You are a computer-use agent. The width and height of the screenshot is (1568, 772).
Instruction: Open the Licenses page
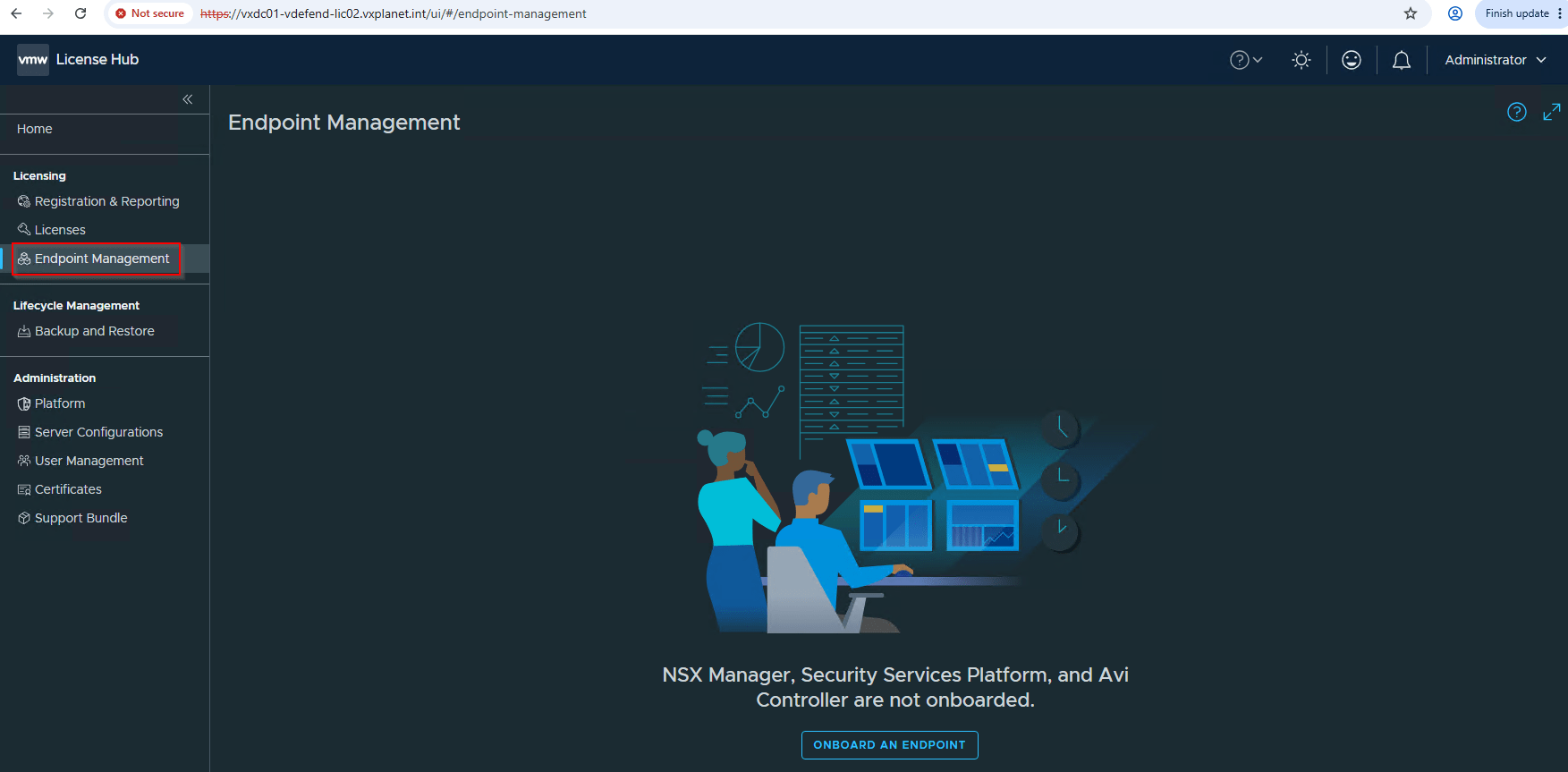coord(60,230)
